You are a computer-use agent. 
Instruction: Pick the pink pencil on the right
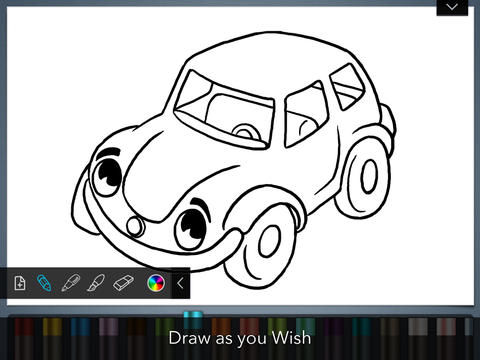point(446,338)
